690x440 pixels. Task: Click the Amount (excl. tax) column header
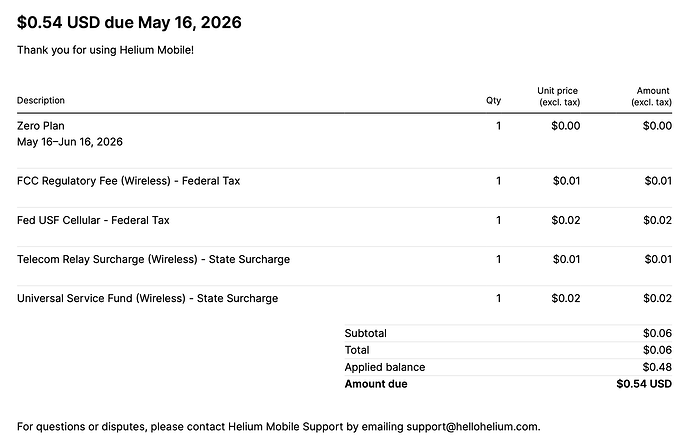(651, 96)
